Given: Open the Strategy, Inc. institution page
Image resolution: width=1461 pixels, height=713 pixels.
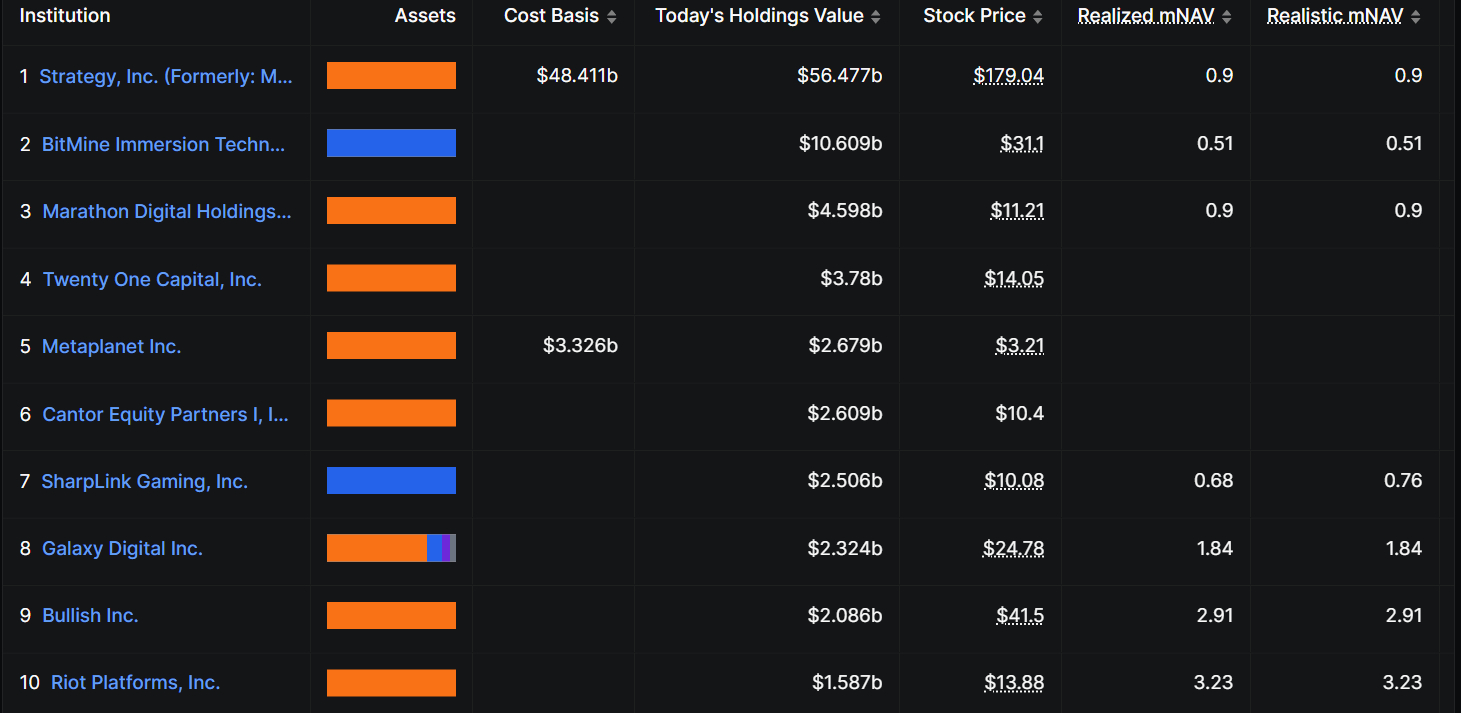Looking at the screenshot, I should tap(165, 76).
